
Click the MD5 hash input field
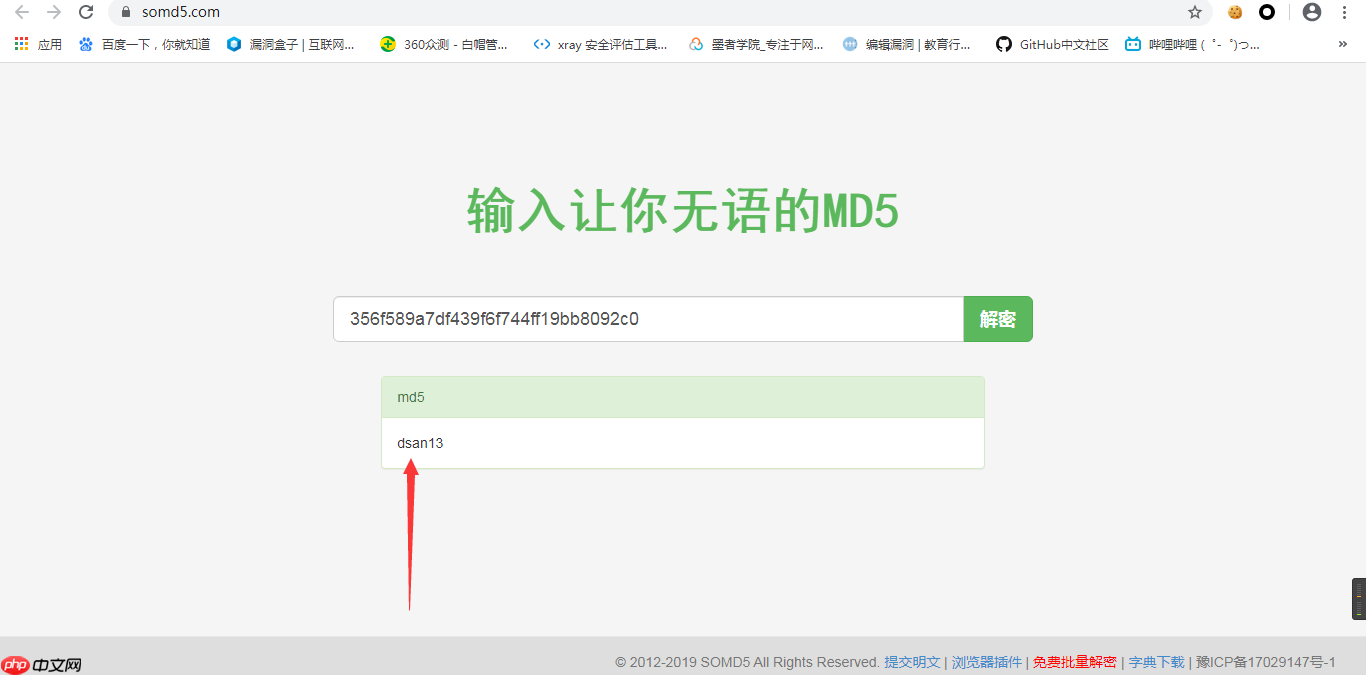pyautogui.click(x=648, y=318)
